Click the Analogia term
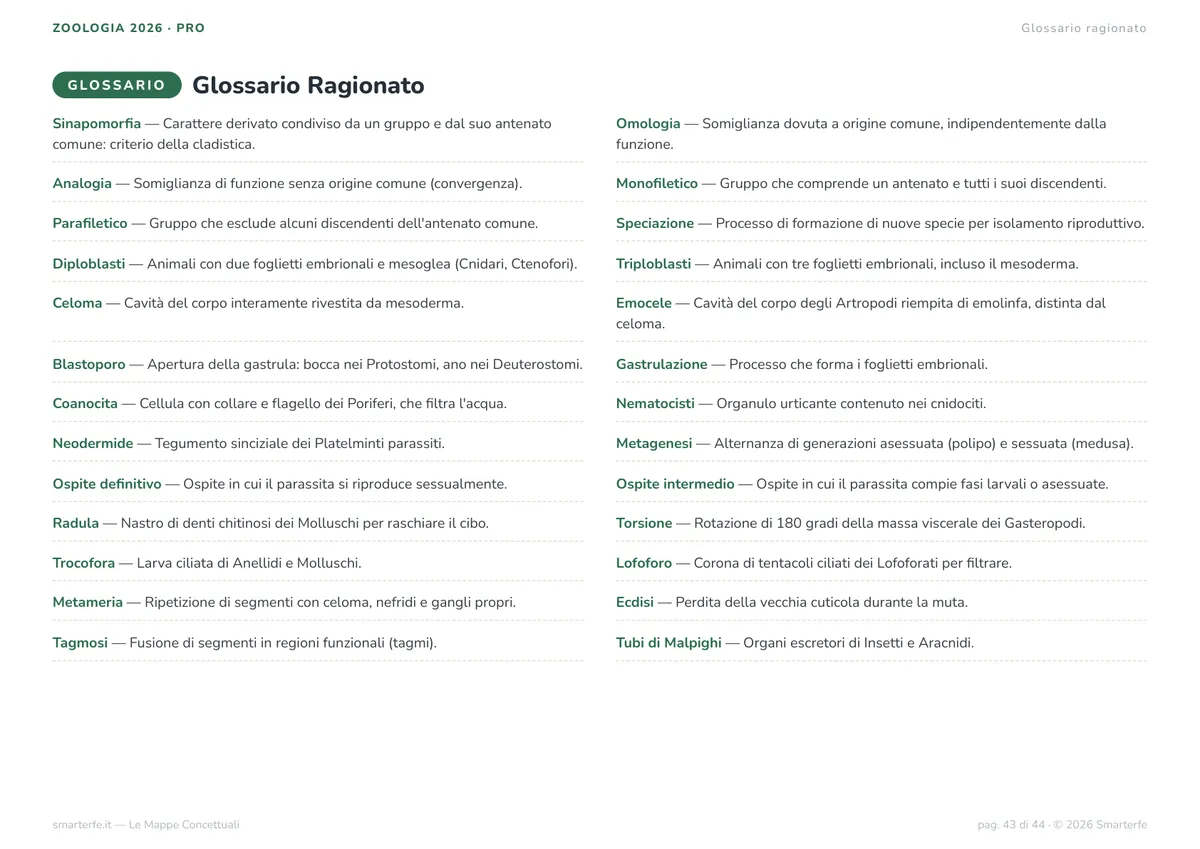Image resolution: width=1200 pixels, height=849 pixels. [82, 184]
